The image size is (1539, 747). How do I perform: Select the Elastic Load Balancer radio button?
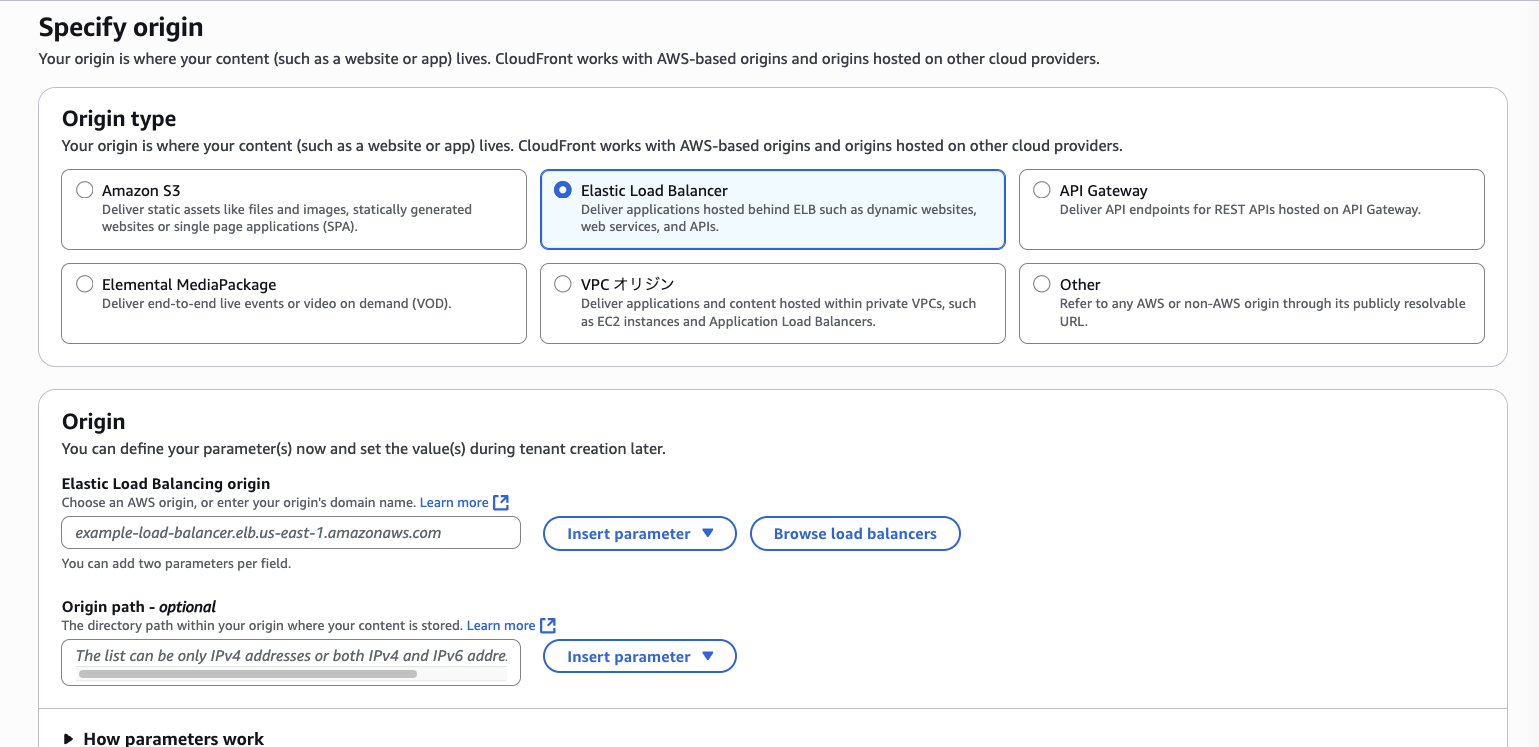[563, 190]
